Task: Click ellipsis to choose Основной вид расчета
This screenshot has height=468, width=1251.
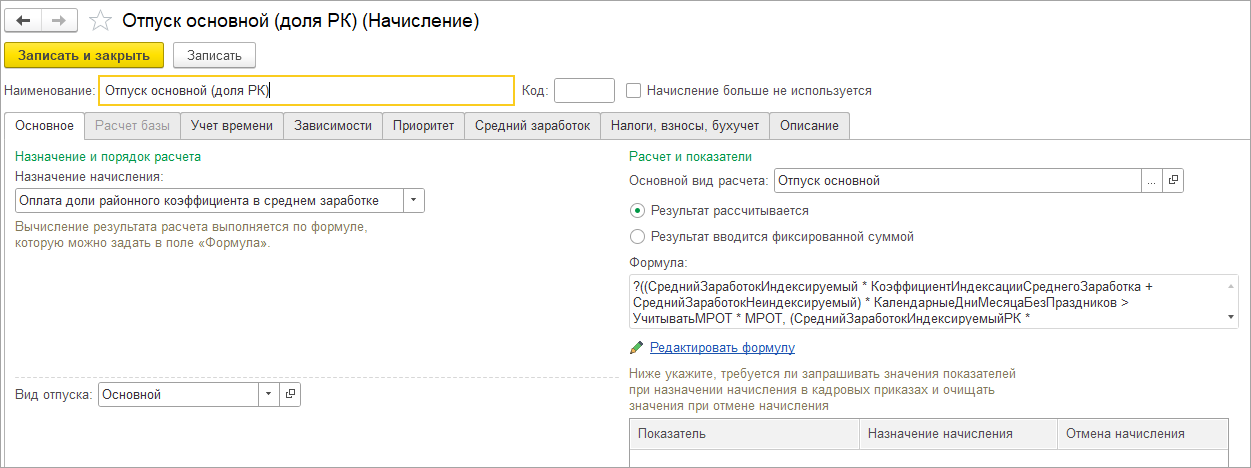Action: pos(1152,181)
